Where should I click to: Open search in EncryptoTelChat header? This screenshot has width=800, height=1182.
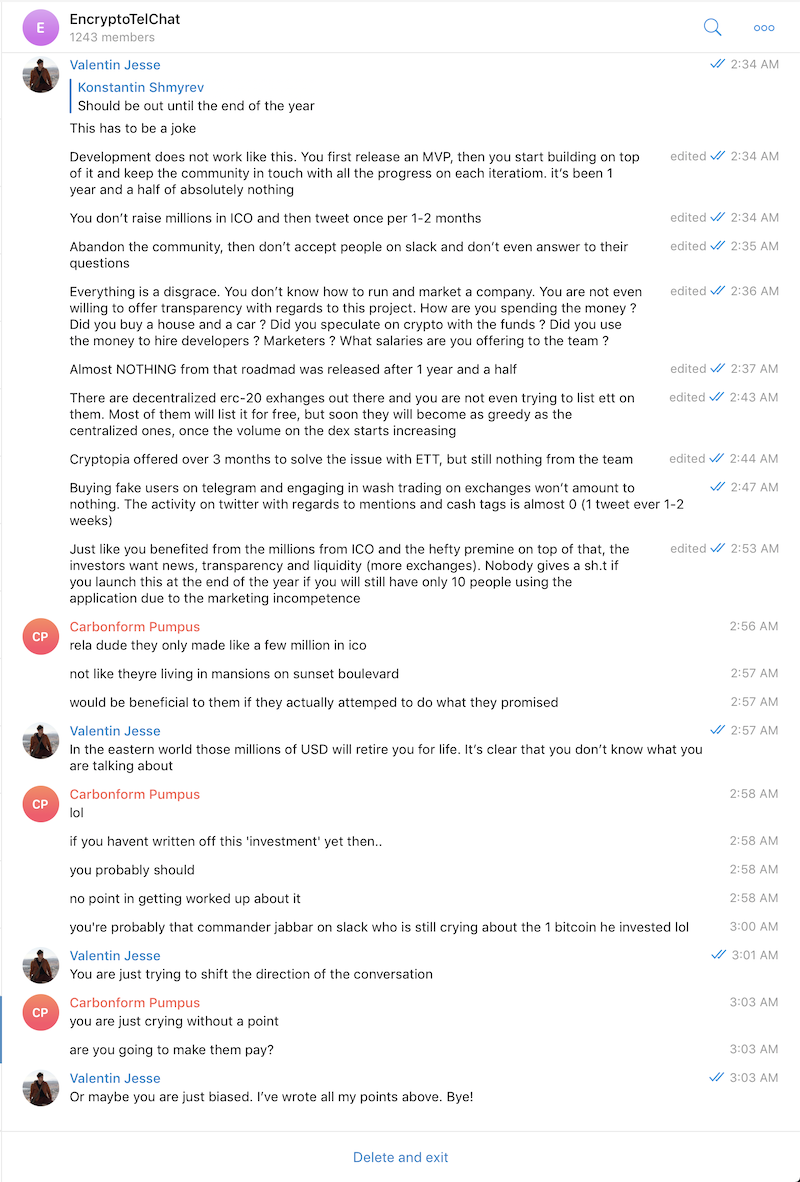[x=712, y=28]
